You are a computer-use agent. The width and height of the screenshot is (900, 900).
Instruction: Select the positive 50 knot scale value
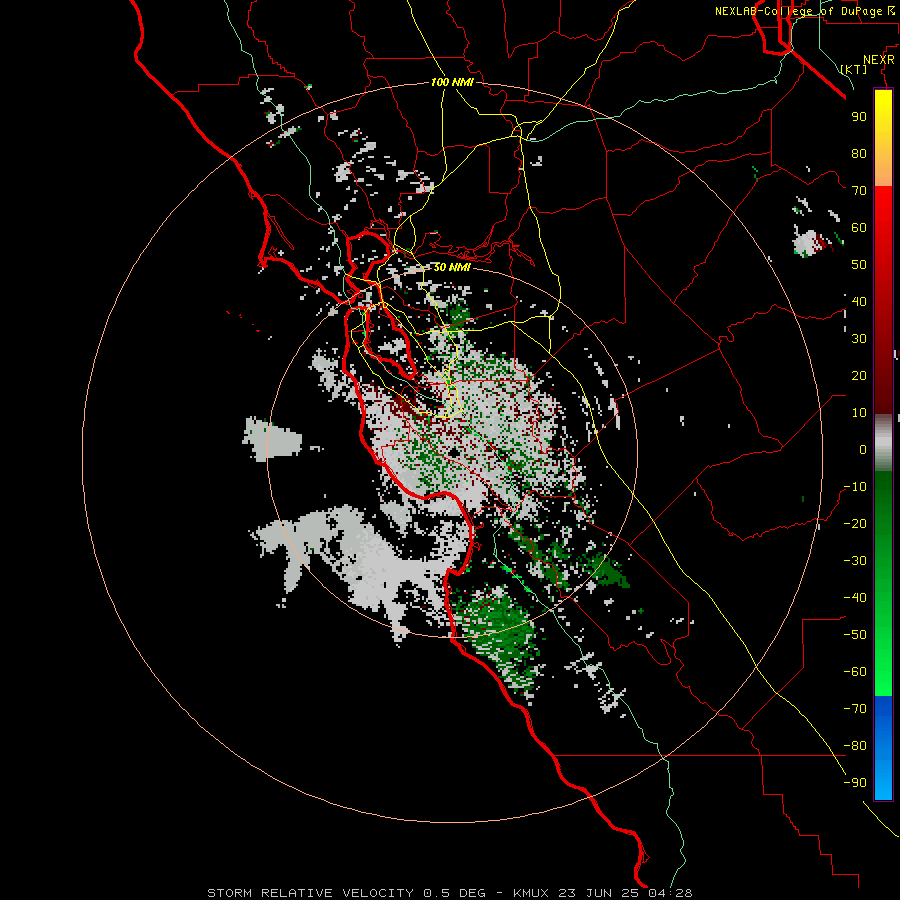point(859,265)
